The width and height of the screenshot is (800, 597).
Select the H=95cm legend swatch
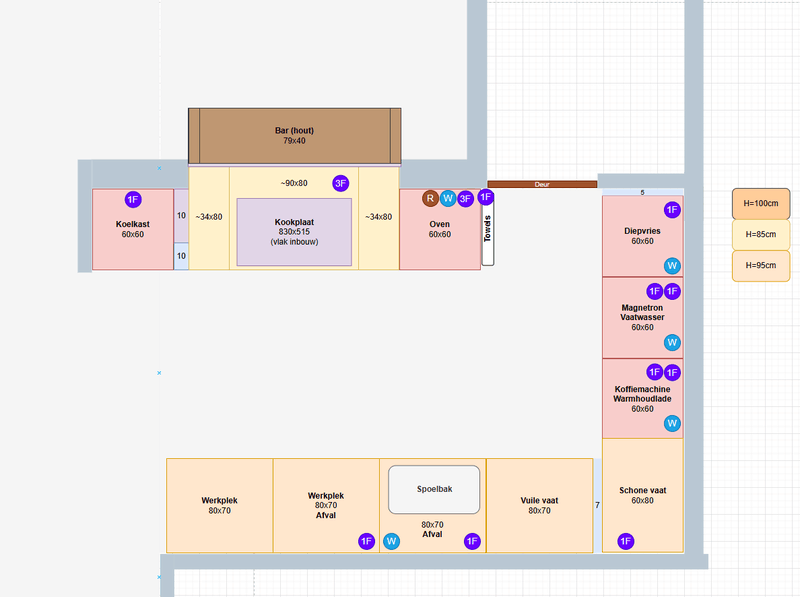coord(761,266)
